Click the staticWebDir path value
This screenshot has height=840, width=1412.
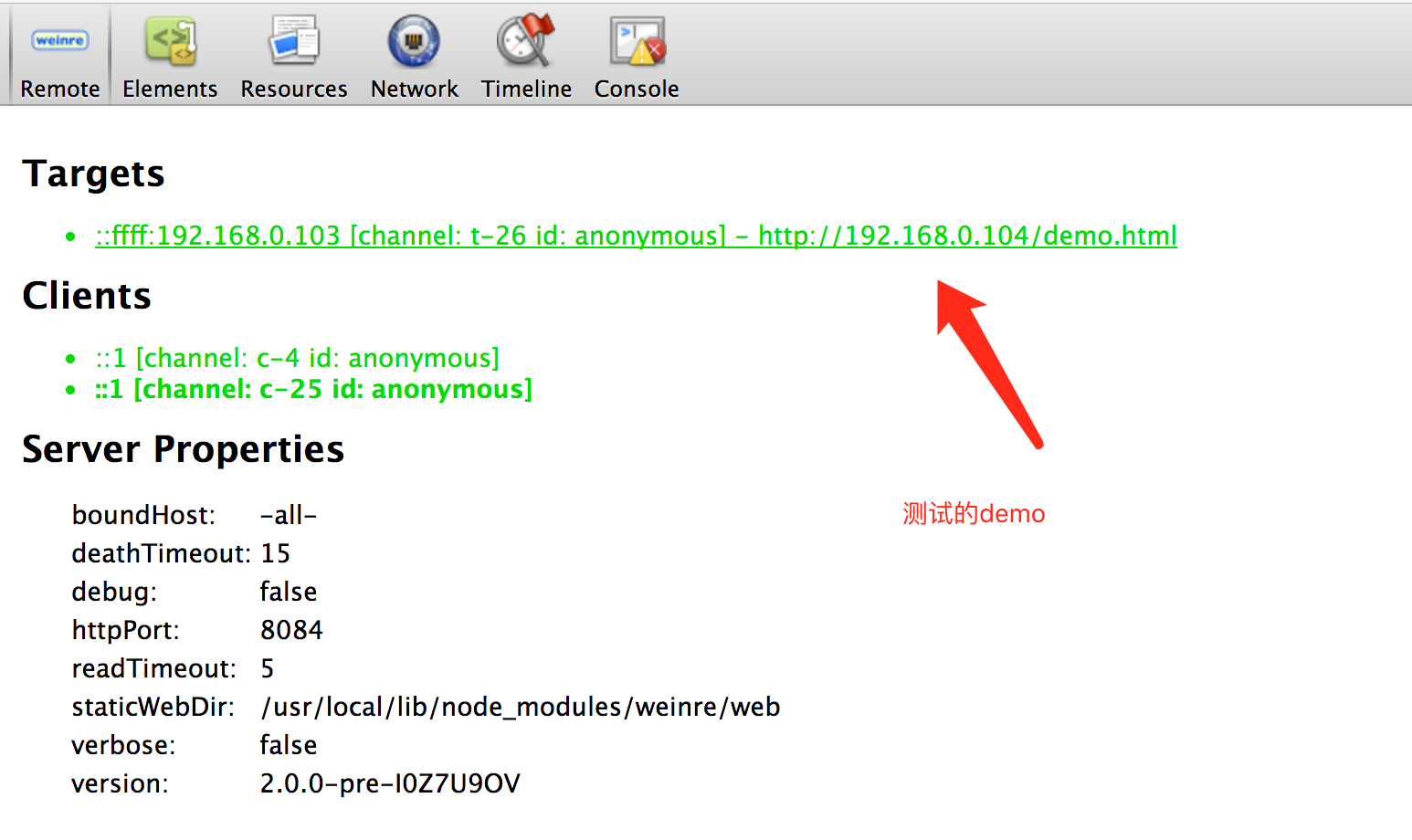520,707
